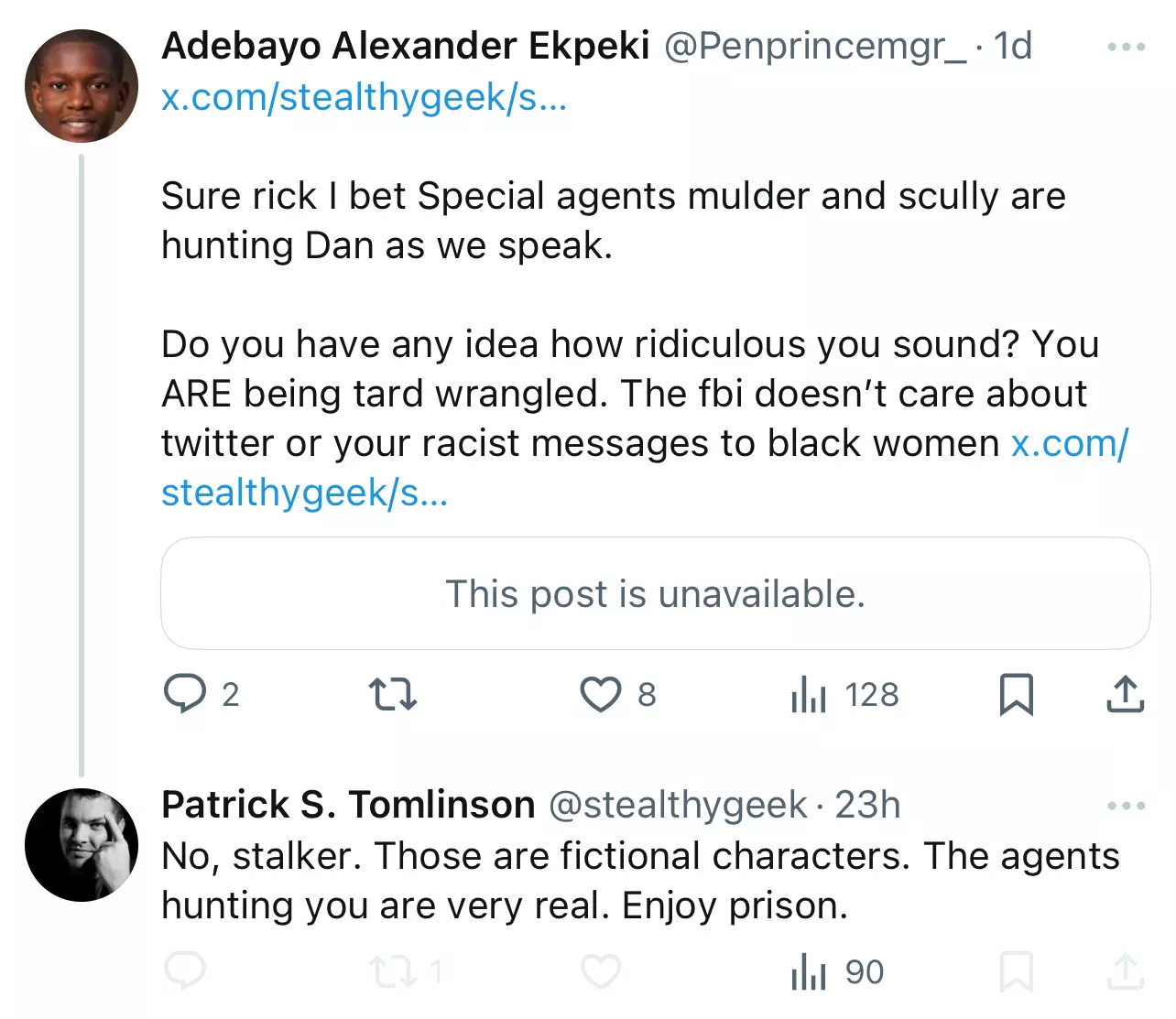Share Patrick S. Tomlinson's reply

coord(1126,972)
